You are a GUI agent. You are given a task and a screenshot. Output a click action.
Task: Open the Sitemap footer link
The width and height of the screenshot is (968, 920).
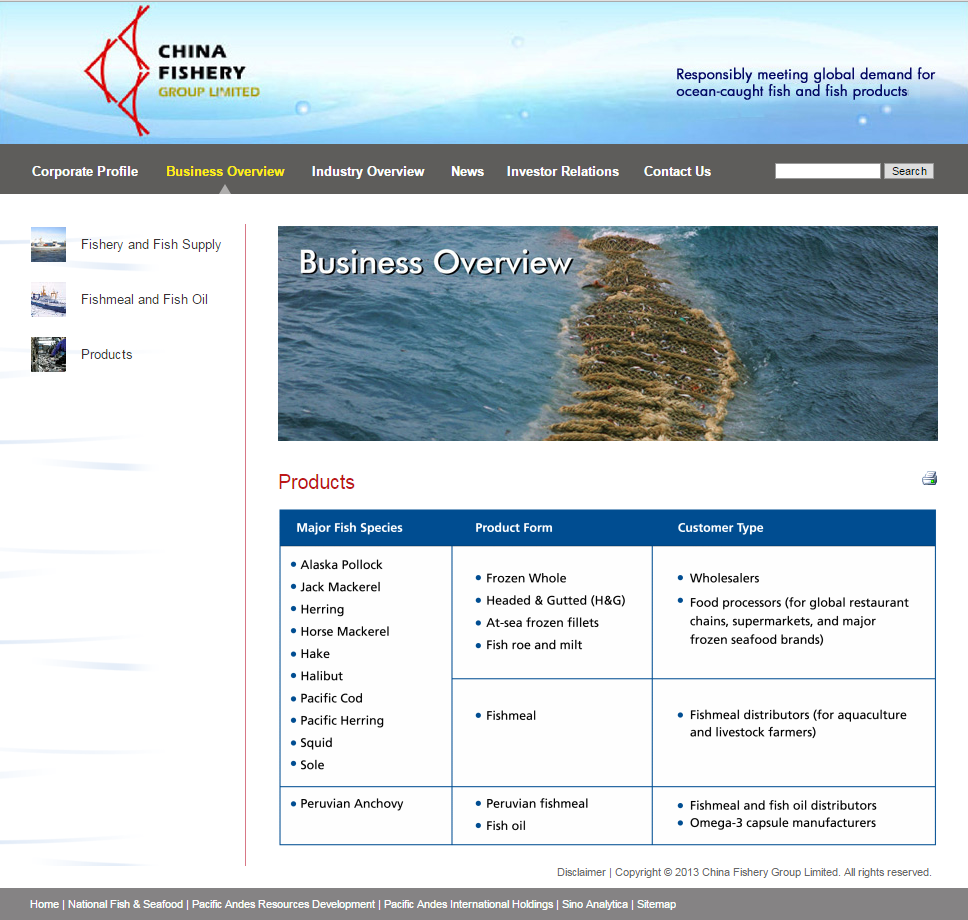(656, 904)
